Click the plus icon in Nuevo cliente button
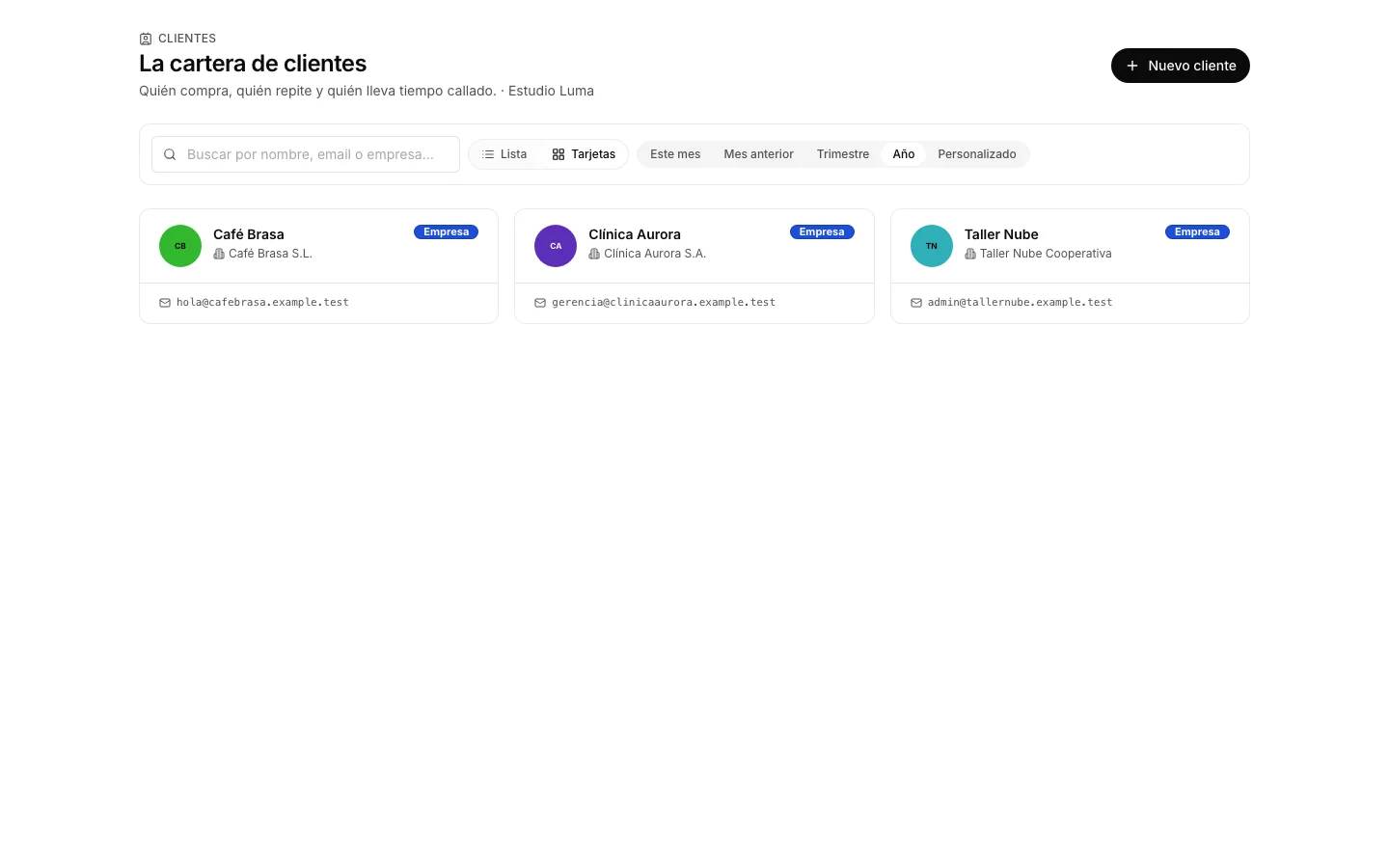The image size is (1389, 868). point(1132,66)
